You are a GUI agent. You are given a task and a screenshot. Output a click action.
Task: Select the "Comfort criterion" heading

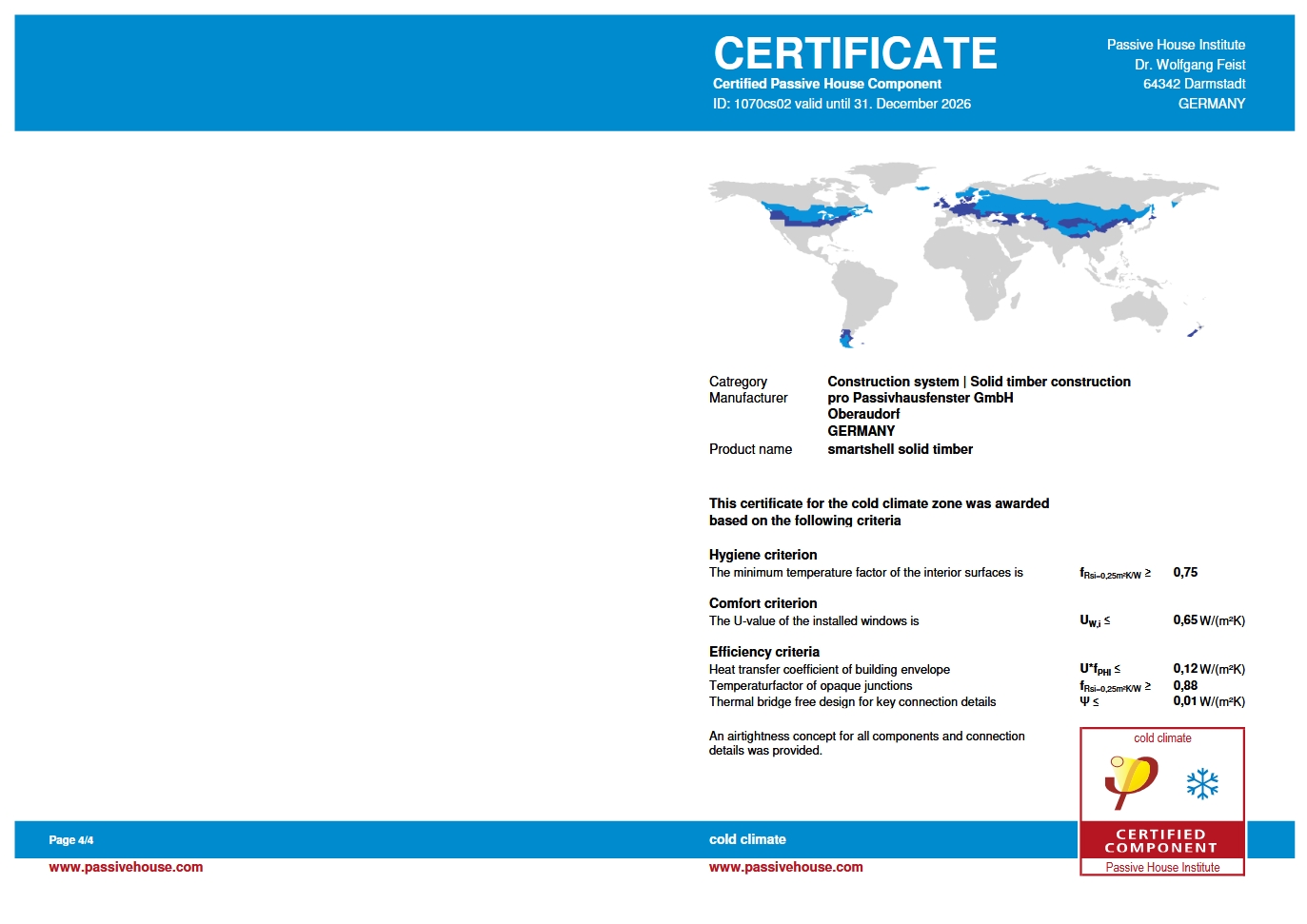click(x=762, y=603)
